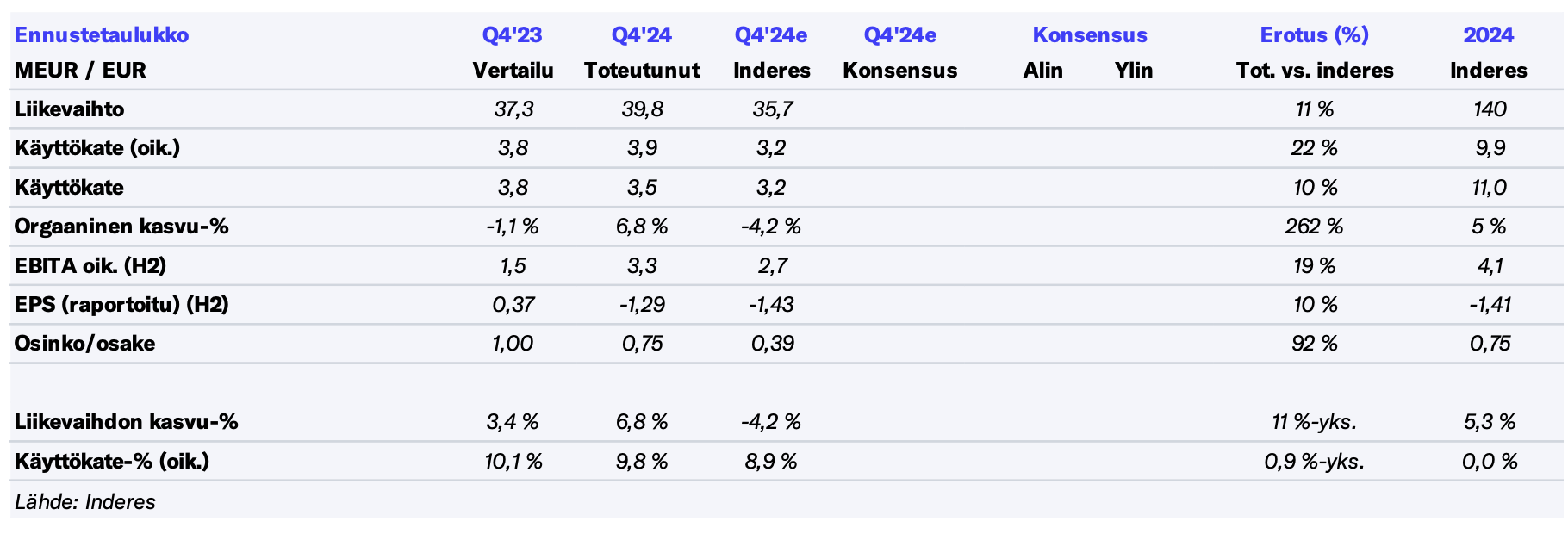The height and width of the screenshot is (534, 1568).
Task: Select the 262 % difference value
Action: [1314, 227]
